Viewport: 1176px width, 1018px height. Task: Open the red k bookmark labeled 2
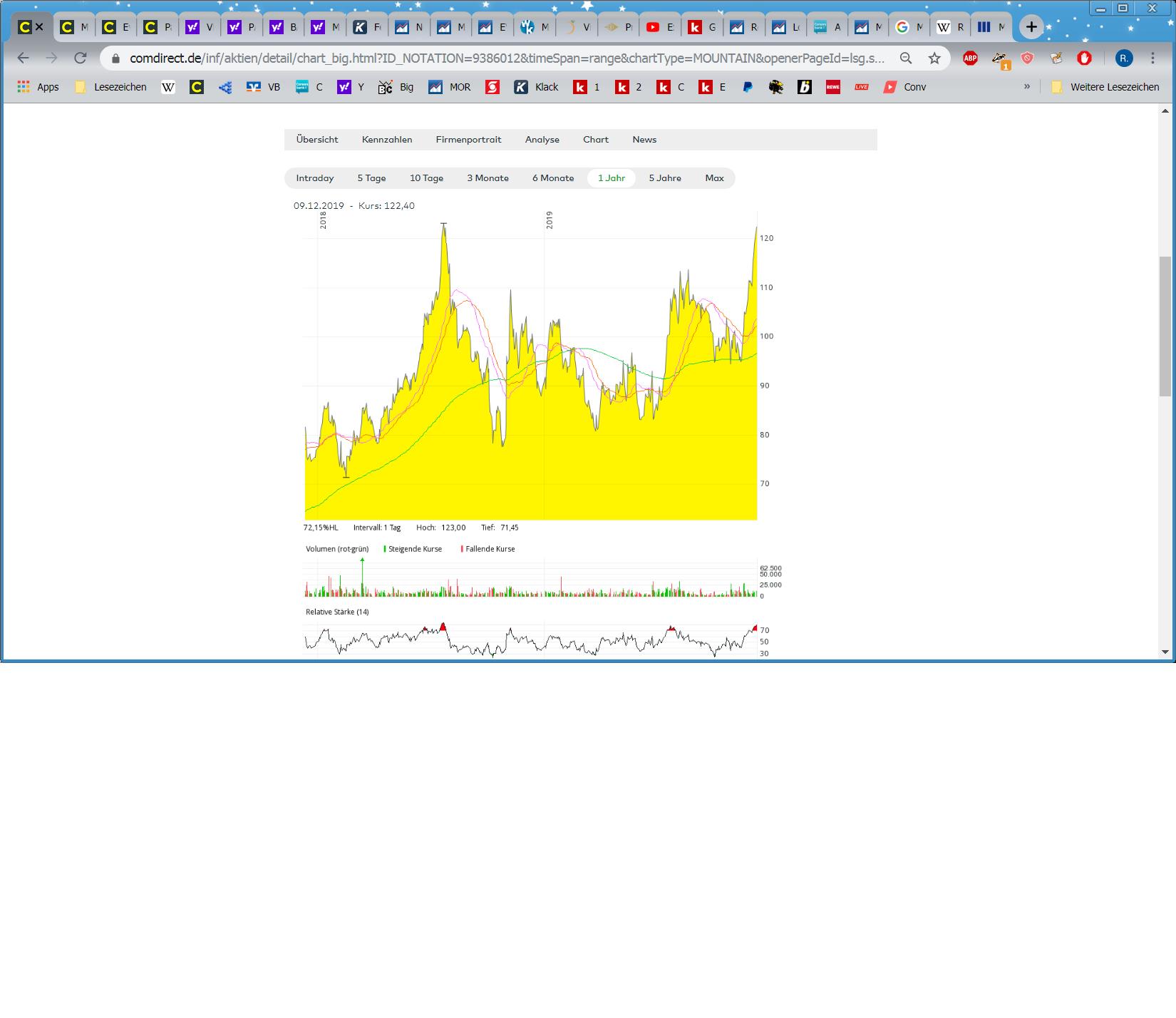pos(629,87)
